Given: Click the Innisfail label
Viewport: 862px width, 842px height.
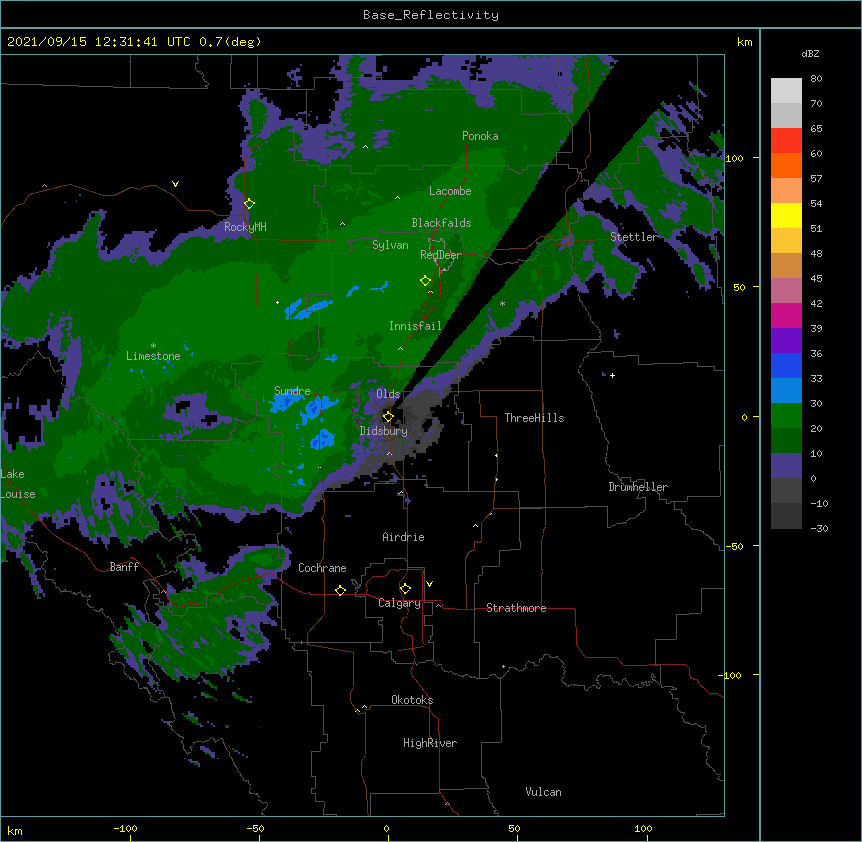Looking at the screenshot, I should coord(415,326).
